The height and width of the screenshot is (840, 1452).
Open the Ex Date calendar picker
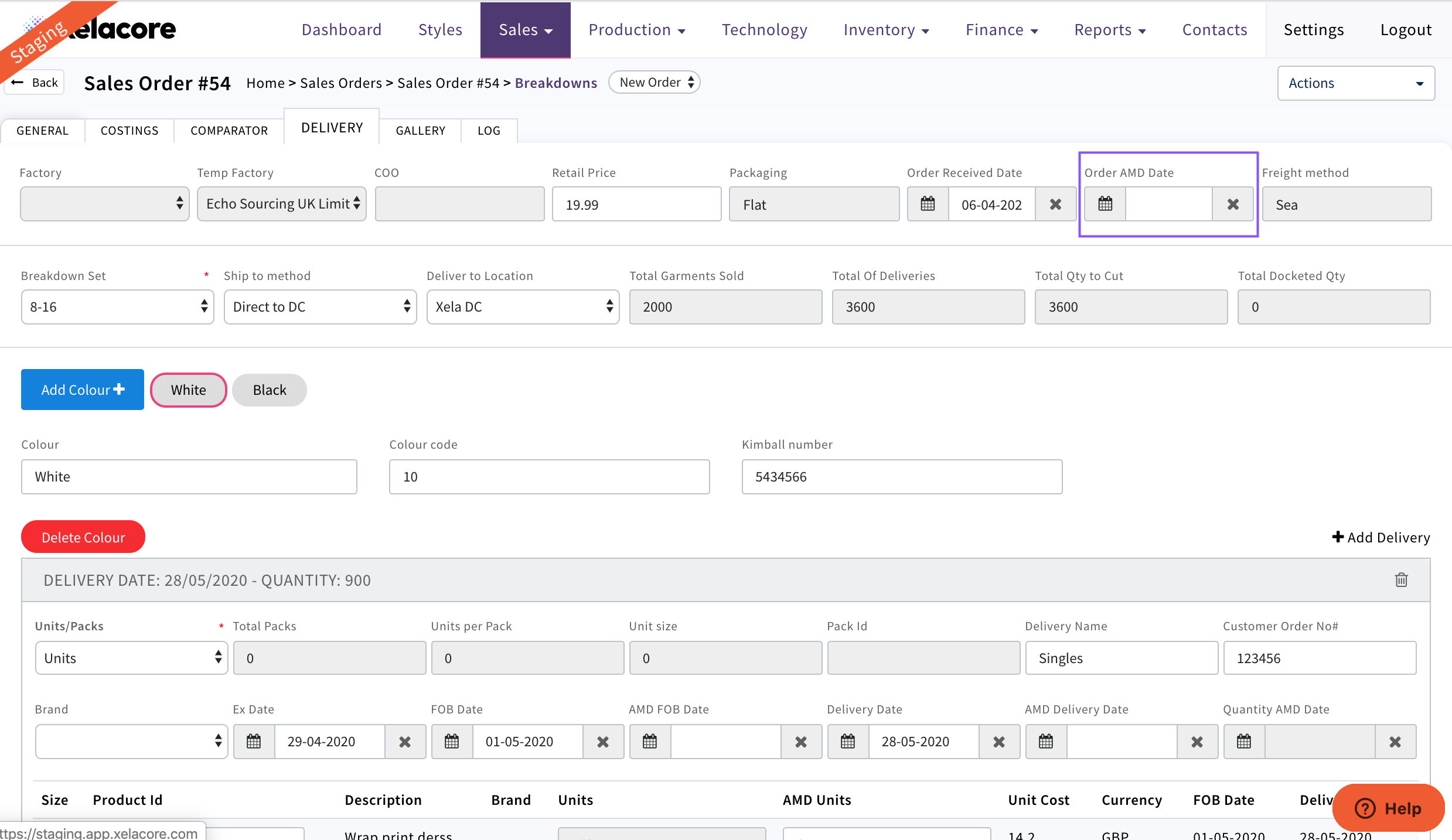254,742
